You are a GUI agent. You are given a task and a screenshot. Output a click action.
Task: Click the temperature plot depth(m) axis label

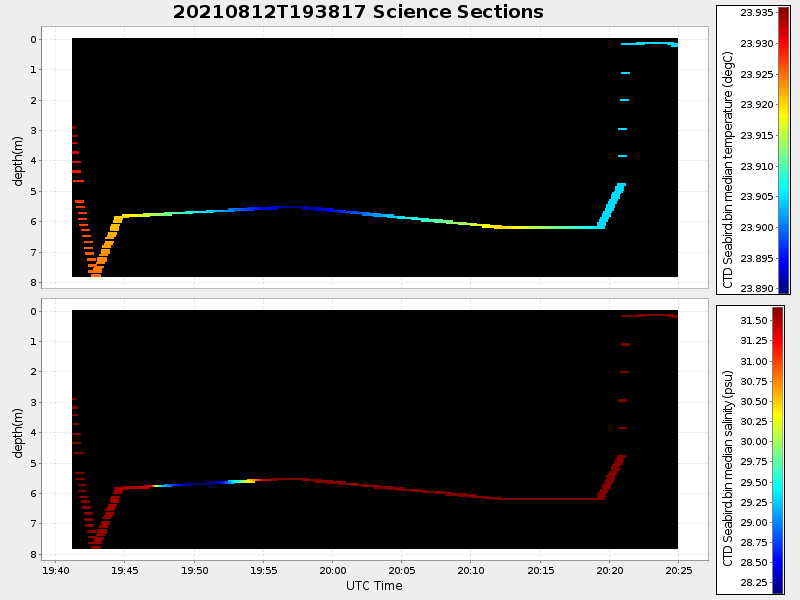coord(18,161)
